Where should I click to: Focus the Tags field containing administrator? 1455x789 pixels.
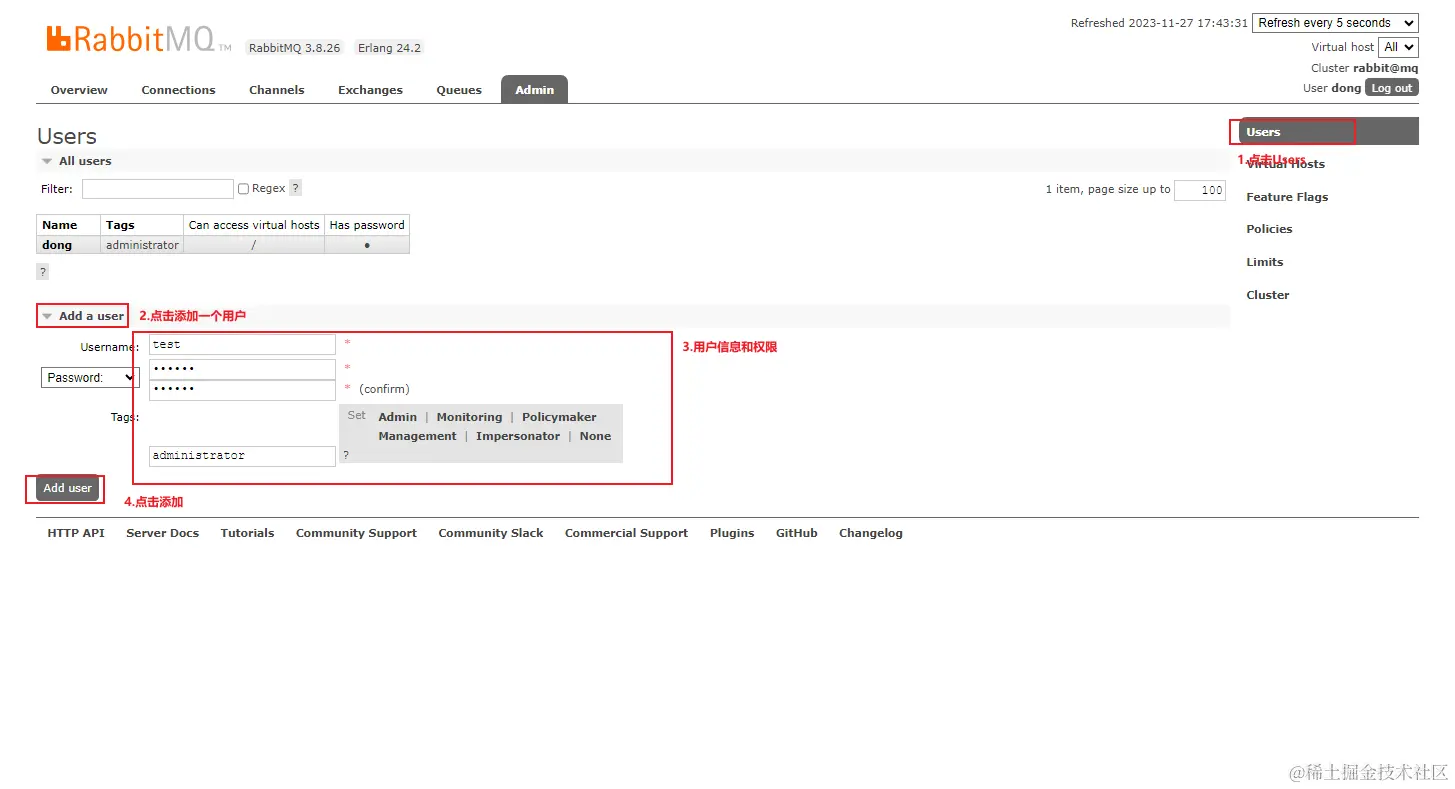[x=242, y=456]
